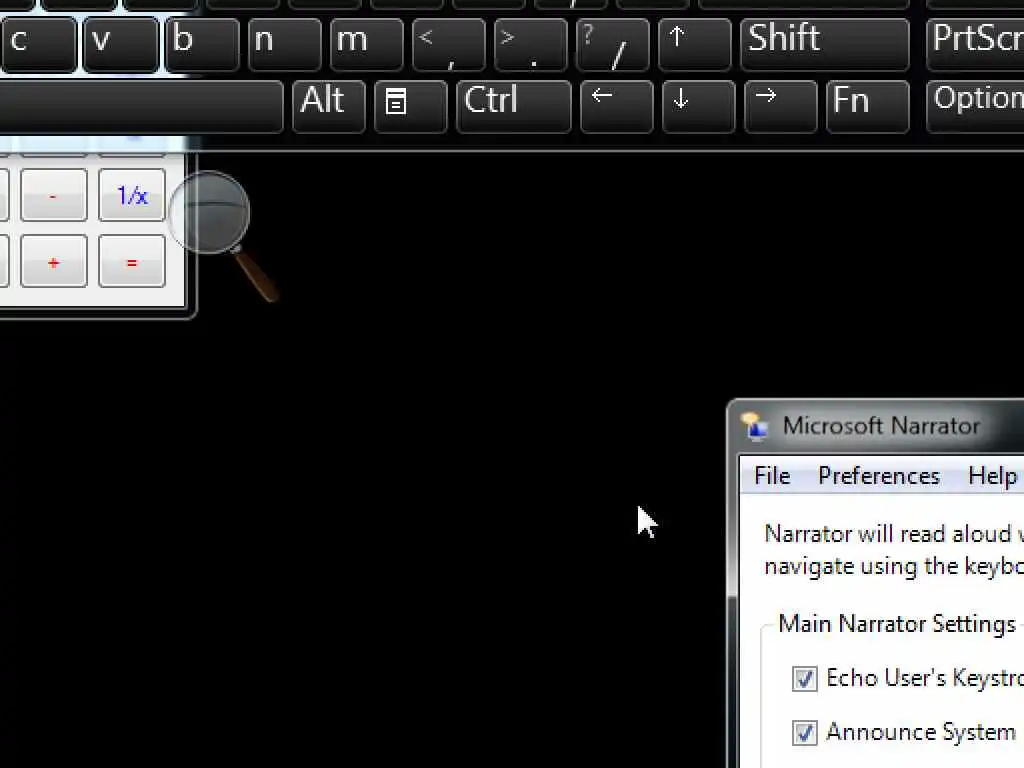Open the Narrator Preferences menu

(x=879, y=475)
